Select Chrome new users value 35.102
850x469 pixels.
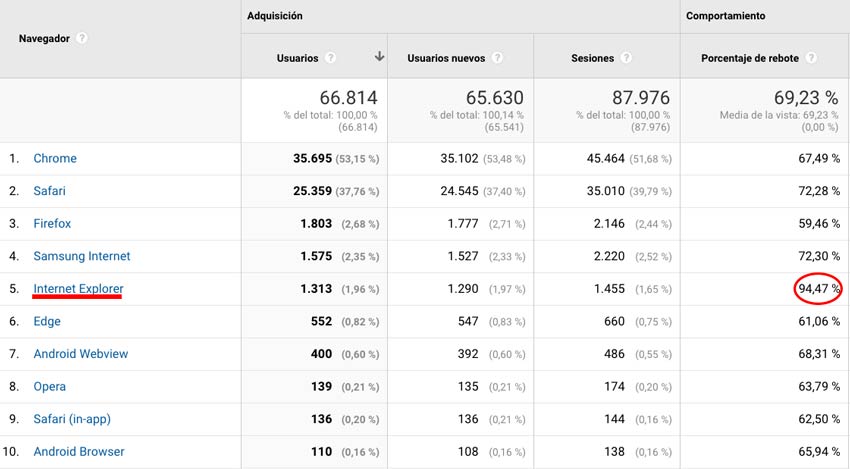click(x=459, y=158)
